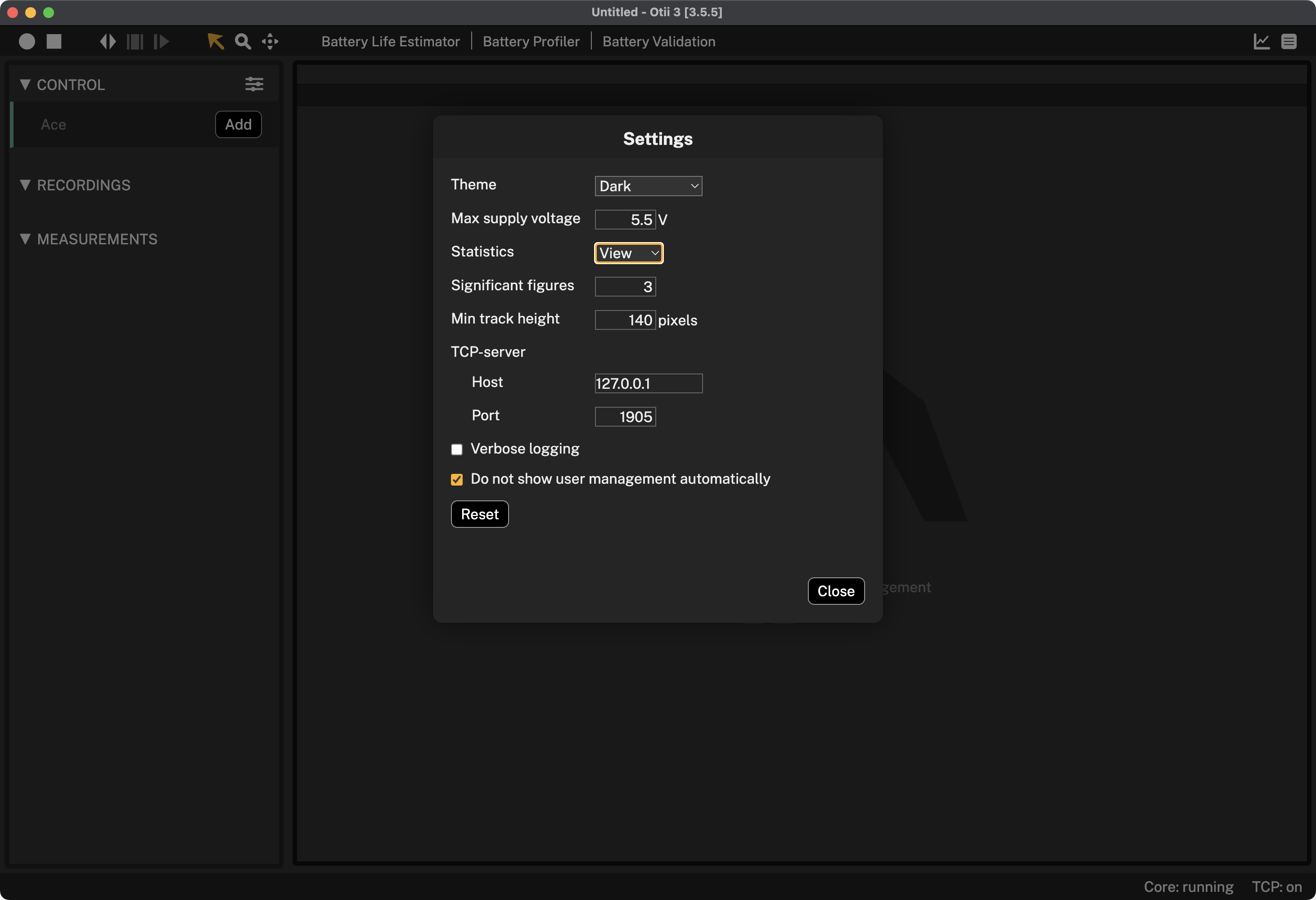Click the Core: running status text

click(1188, 886)
